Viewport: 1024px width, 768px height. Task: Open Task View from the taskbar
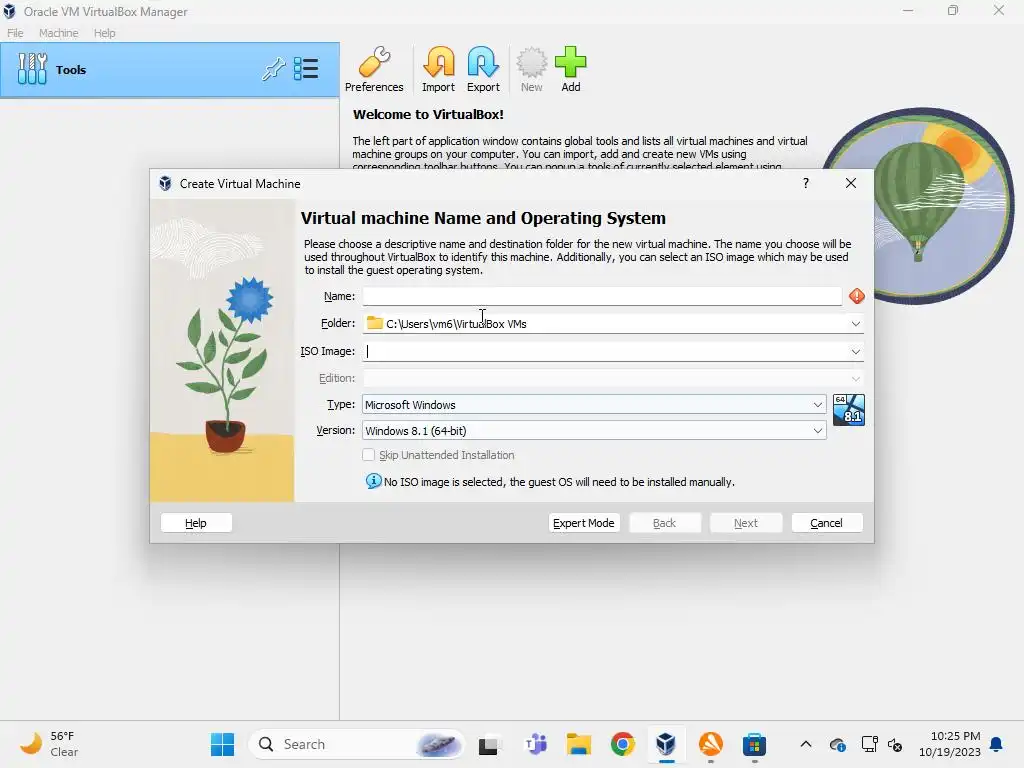(488, 744)
